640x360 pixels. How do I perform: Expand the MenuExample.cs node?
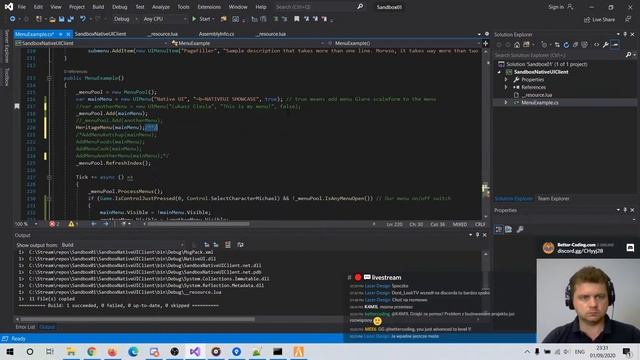click(506, 102)
